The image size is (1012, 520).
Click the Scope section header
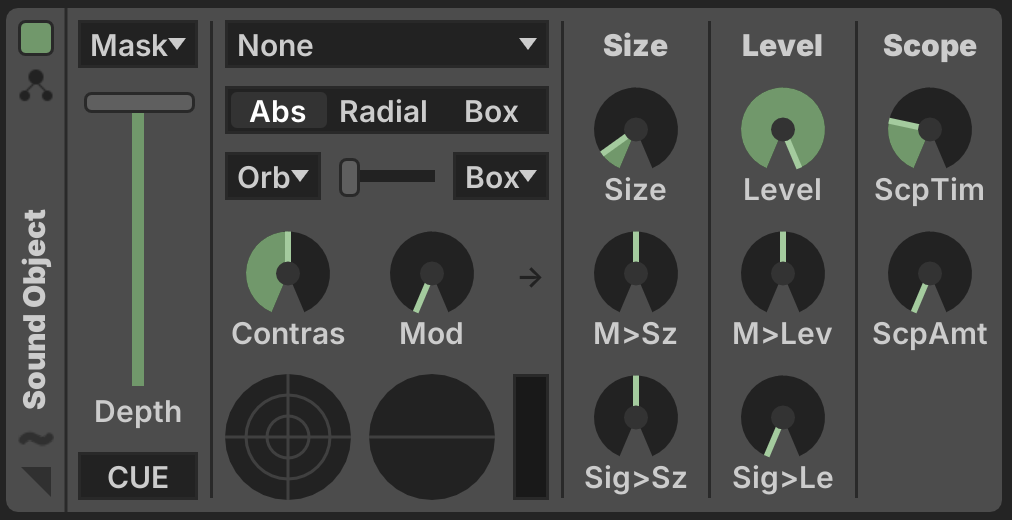pos(930,46)
